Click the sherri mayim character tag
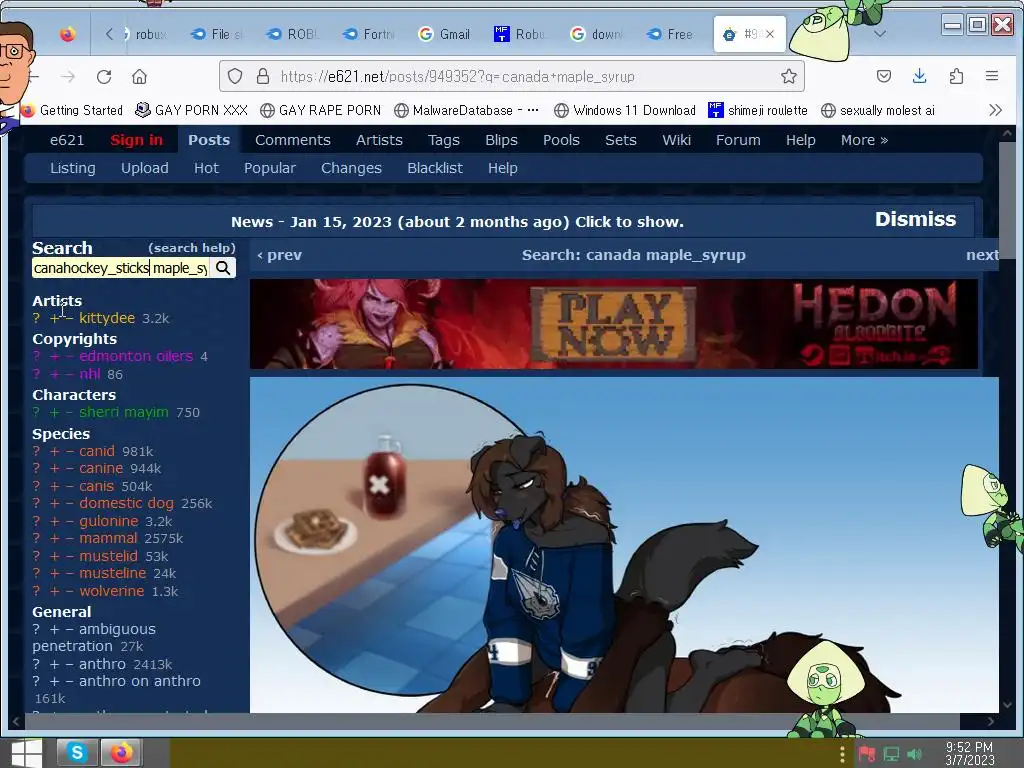 [123, 412]
